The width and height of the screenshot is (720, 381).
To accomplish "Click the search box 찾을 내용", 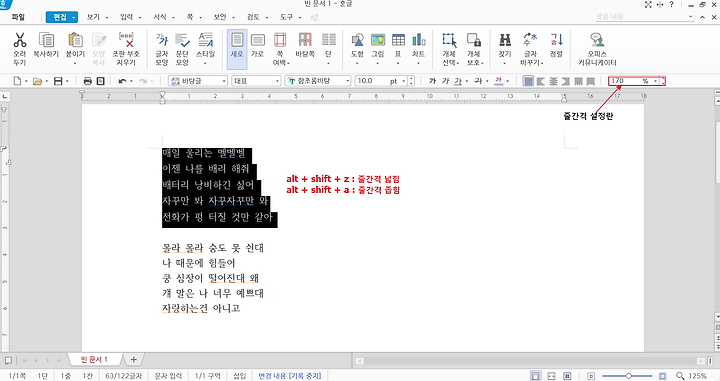I will [645, 17].
